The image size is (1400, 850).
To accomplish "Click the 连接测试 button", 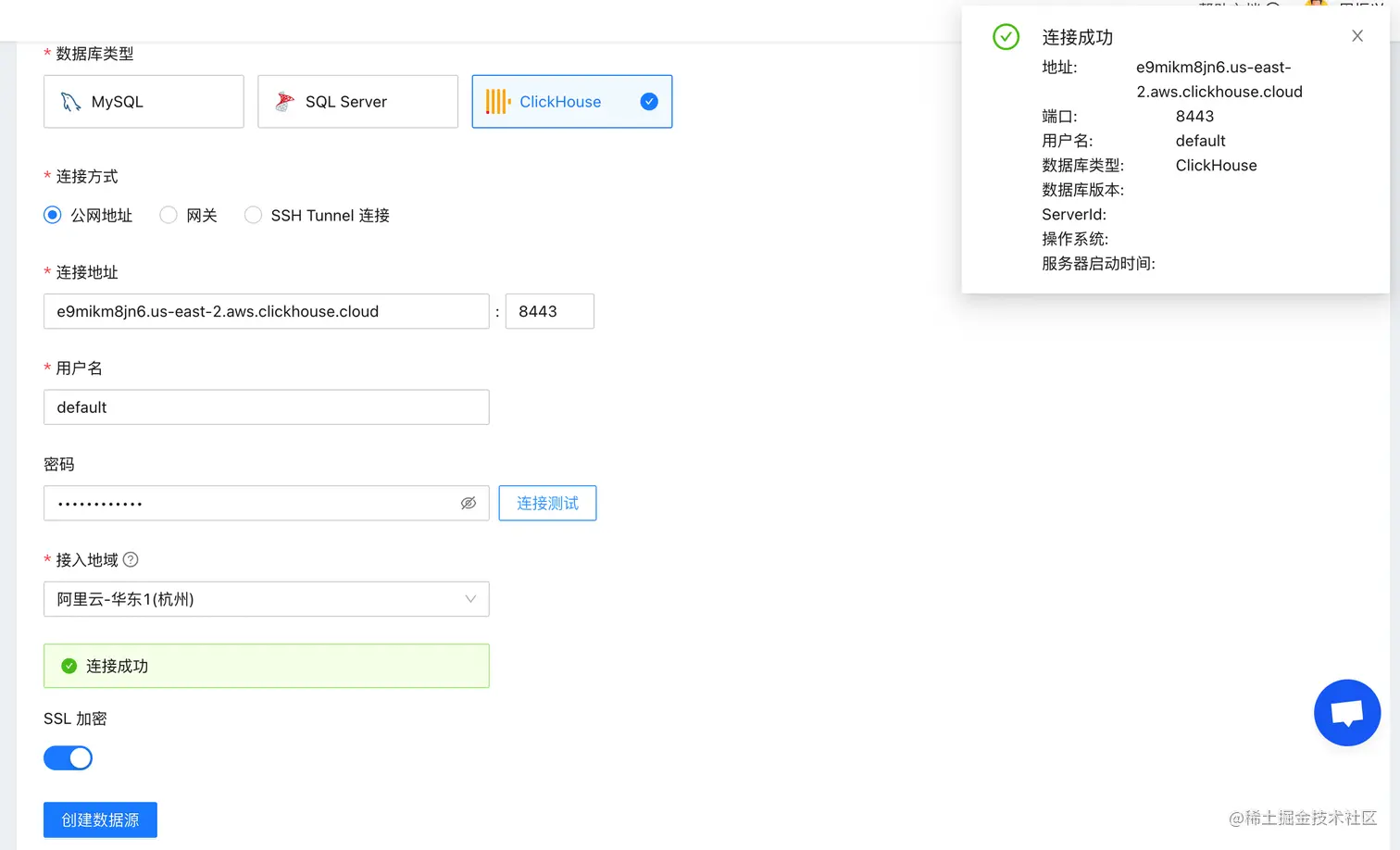I will 546,503.
